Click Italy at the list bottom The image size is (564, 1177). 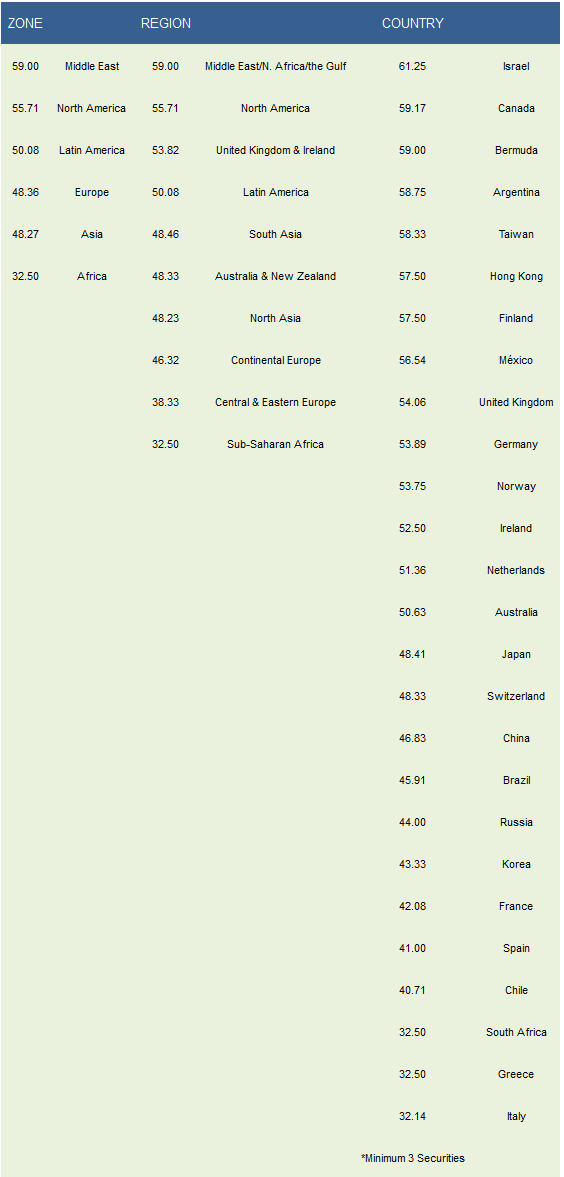click(516, 1116)
